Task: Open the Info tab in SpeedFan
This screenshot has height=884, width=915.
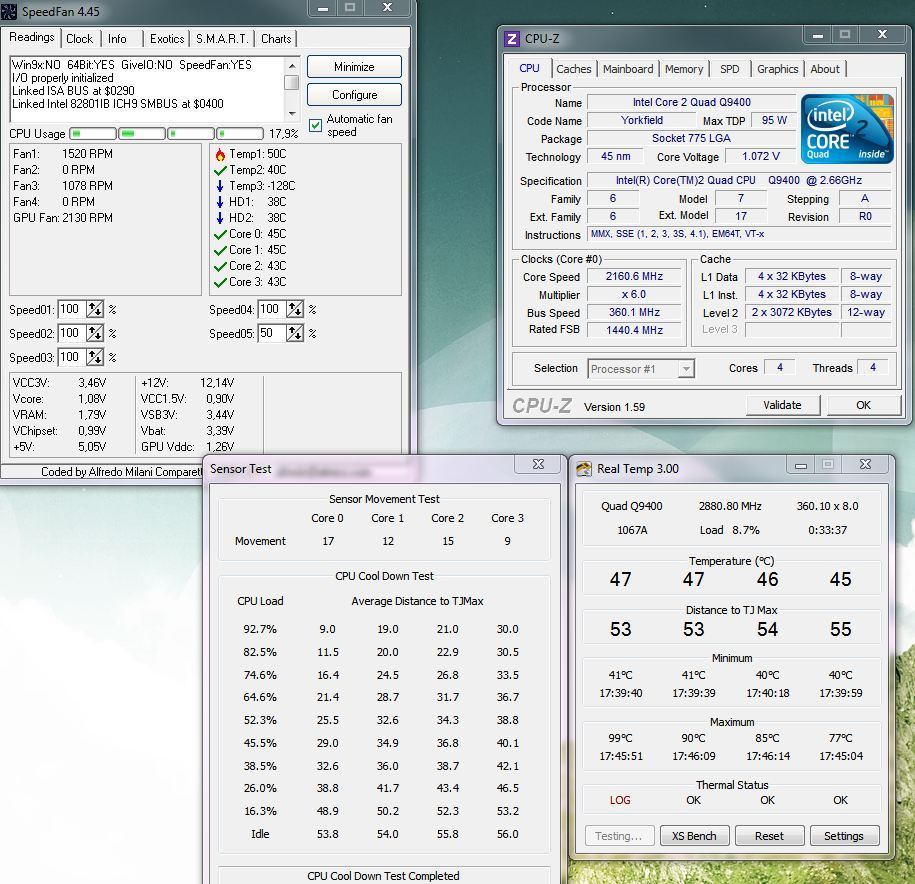Action: 117,39
